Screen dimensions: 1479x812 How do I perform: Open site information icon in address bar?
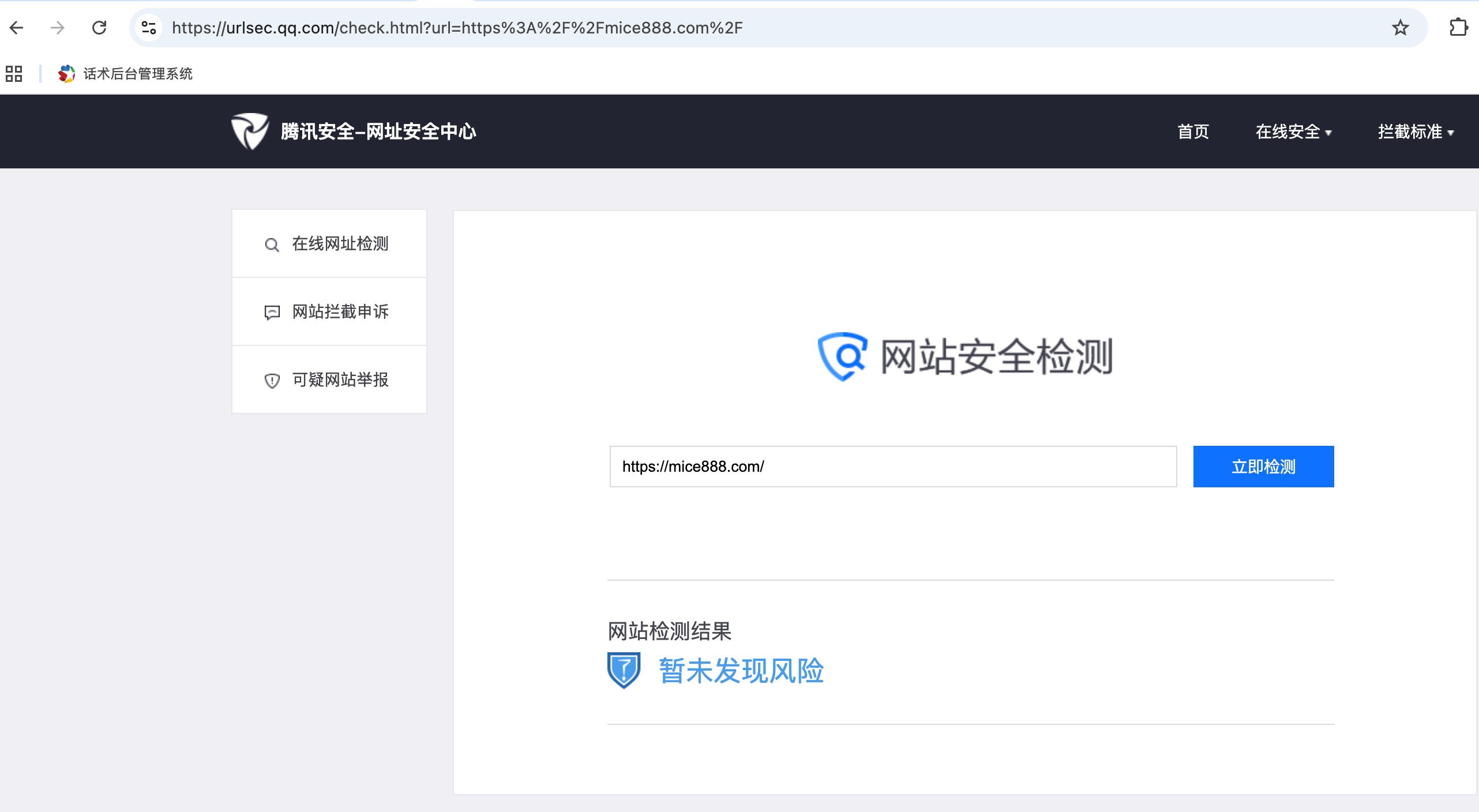point(149,28)
